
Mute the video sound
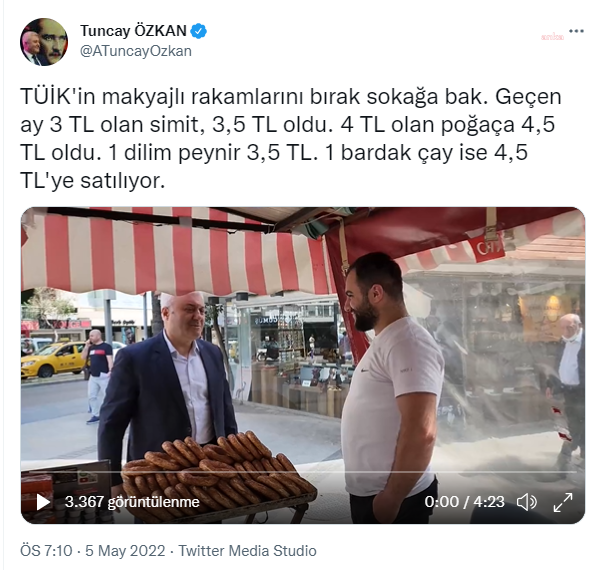click(527, 502)
